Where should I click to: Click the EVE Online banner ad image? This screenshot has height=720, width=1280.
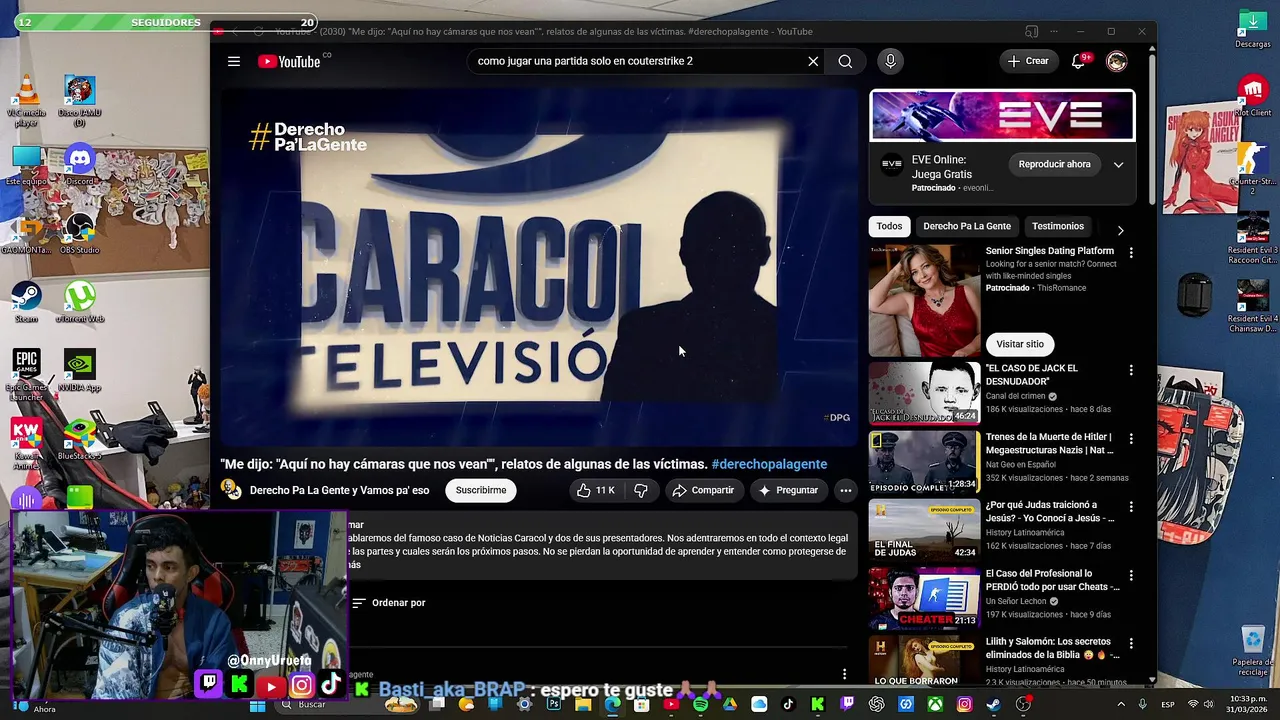(1002, 116)
